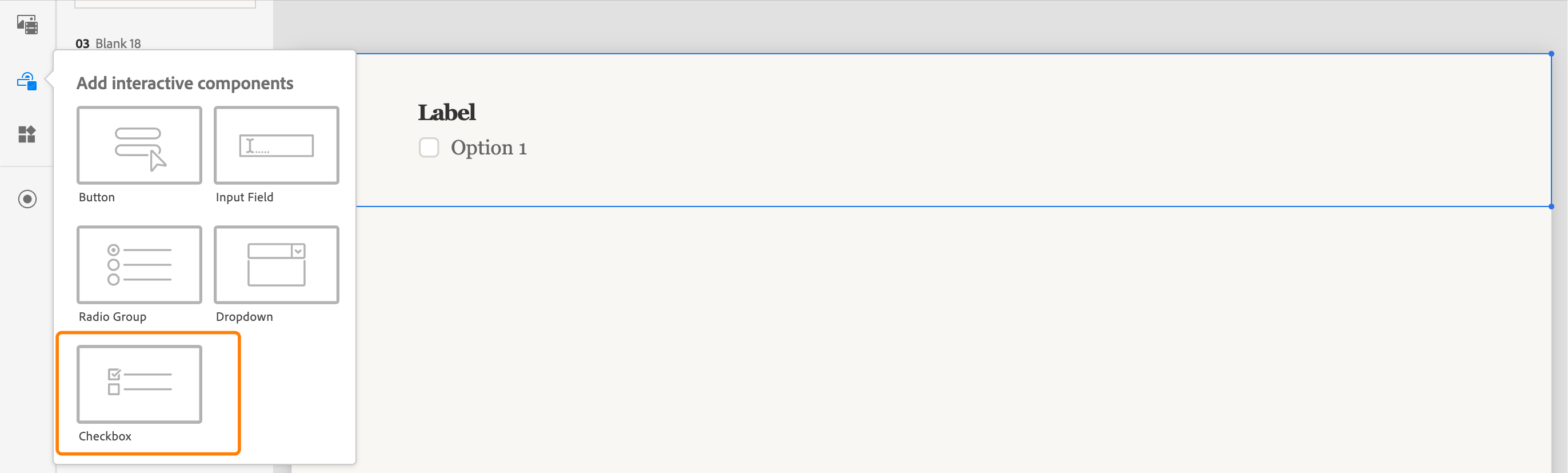Select the slide title 03 Blank 18
1568x473 pixels.
(109, 43)
